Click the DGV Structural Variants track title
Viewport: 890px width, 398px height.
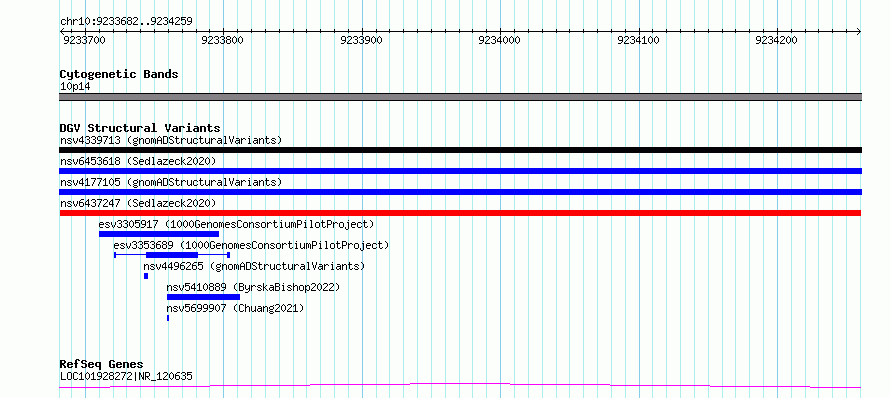point(140,128)
